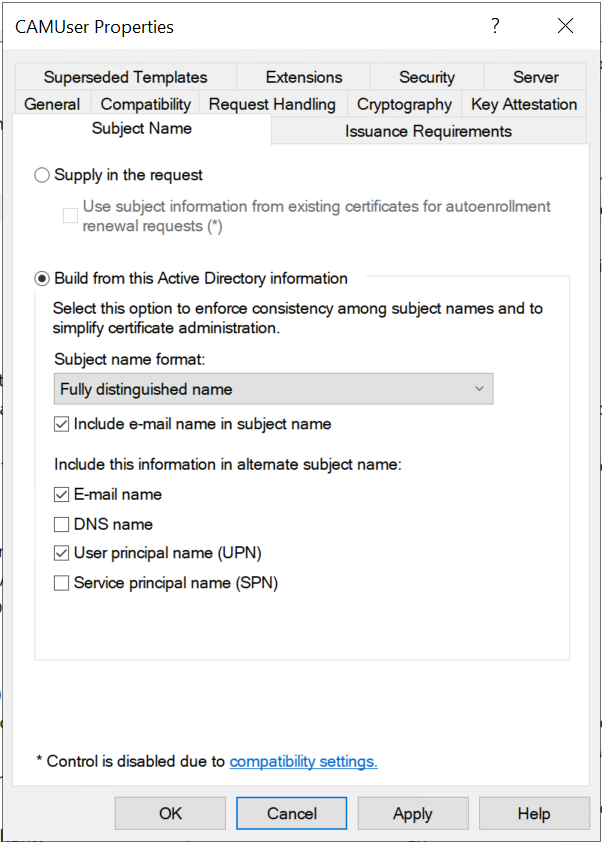Open the Compatibility tab
This screenshot has height=842, width=602.
click(x=146, y=104)
